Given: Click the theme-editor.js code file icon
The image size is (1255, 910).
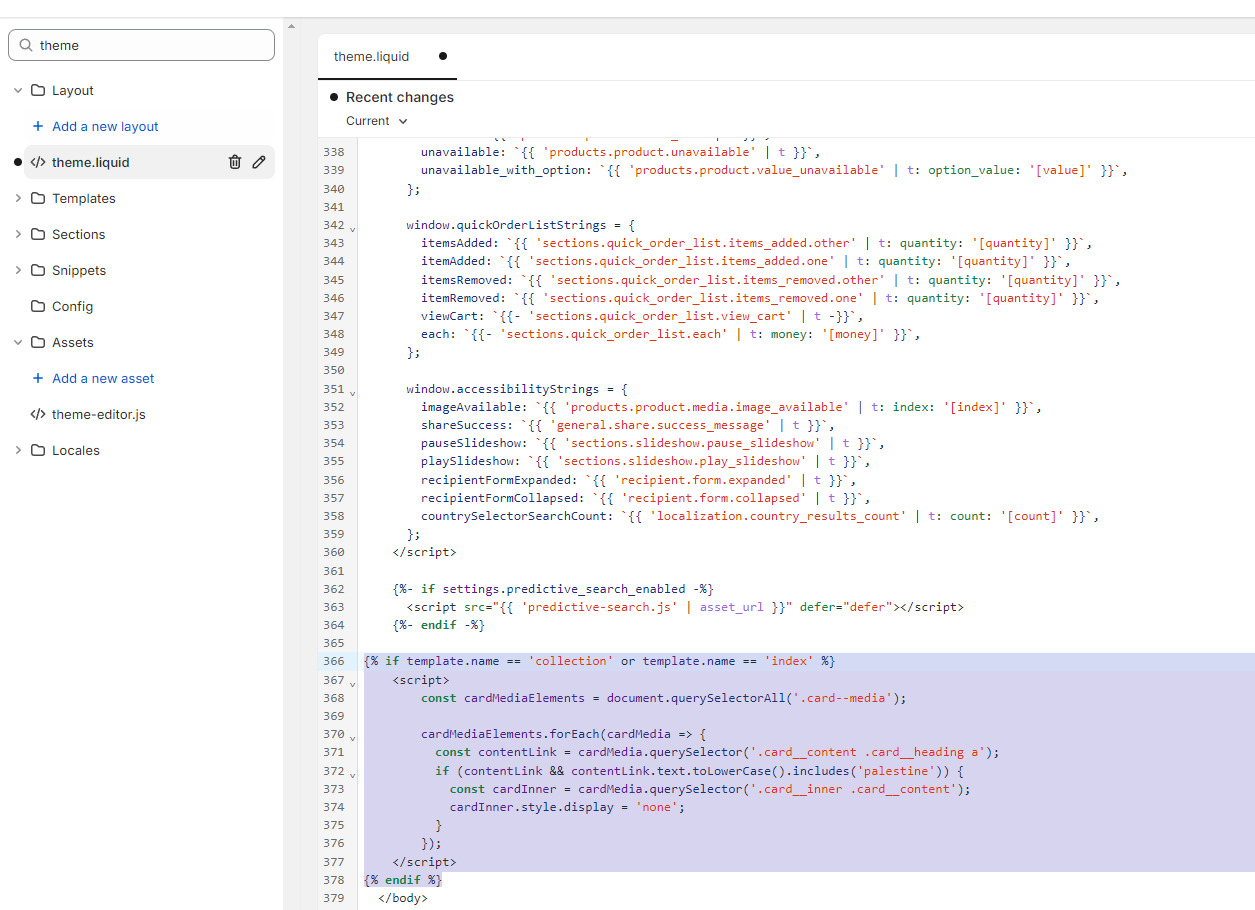Looking at the screenshot, I should click(38, 414).
